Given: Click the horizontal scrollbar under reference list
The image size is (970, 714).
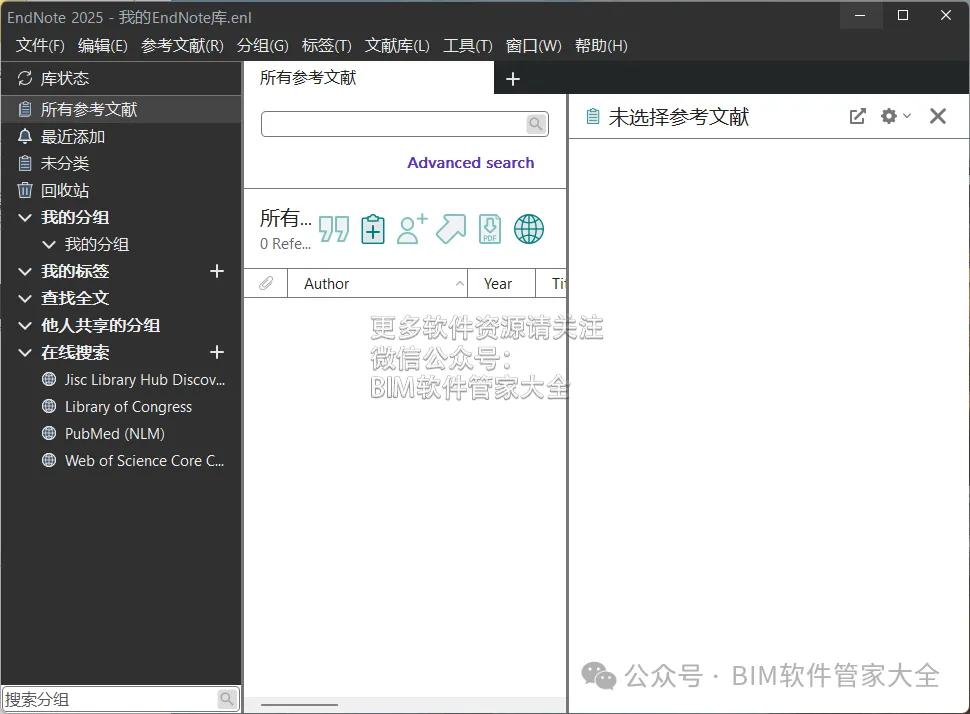Looking at the screenshot, I should [299, 705].
